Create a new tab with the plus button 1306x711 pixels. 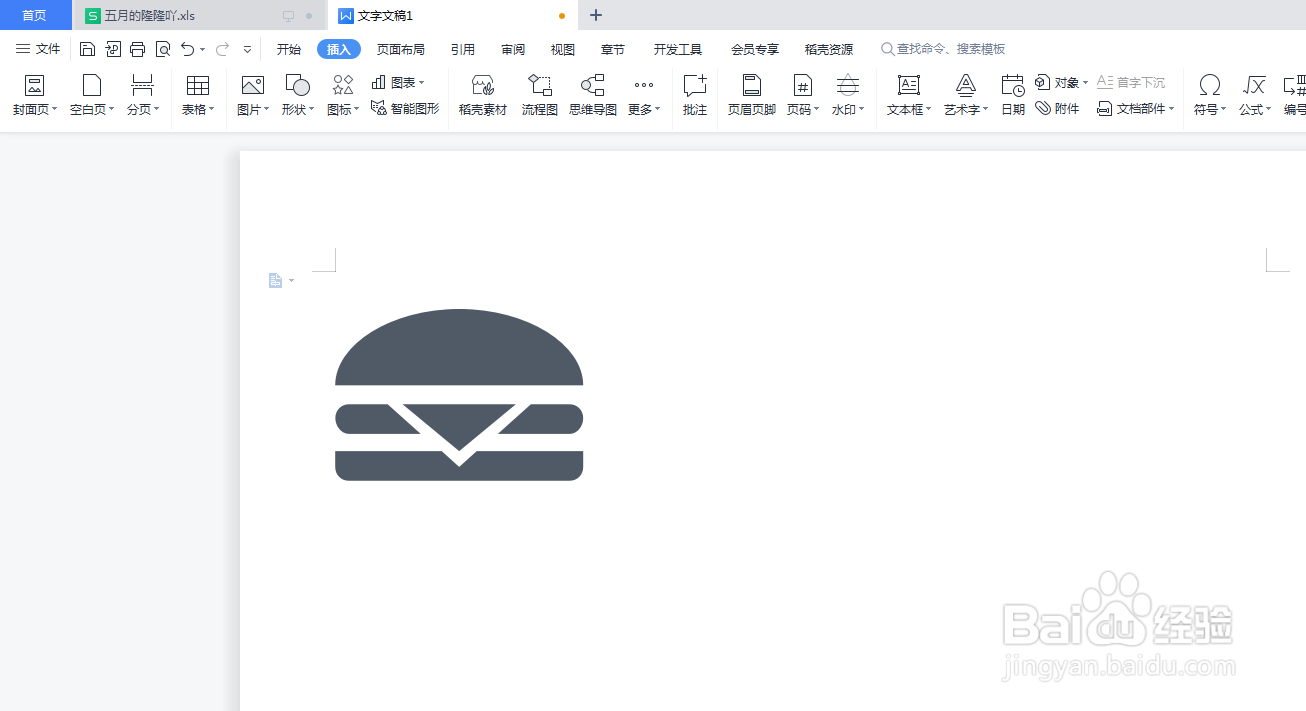click(x=595, y=15)
